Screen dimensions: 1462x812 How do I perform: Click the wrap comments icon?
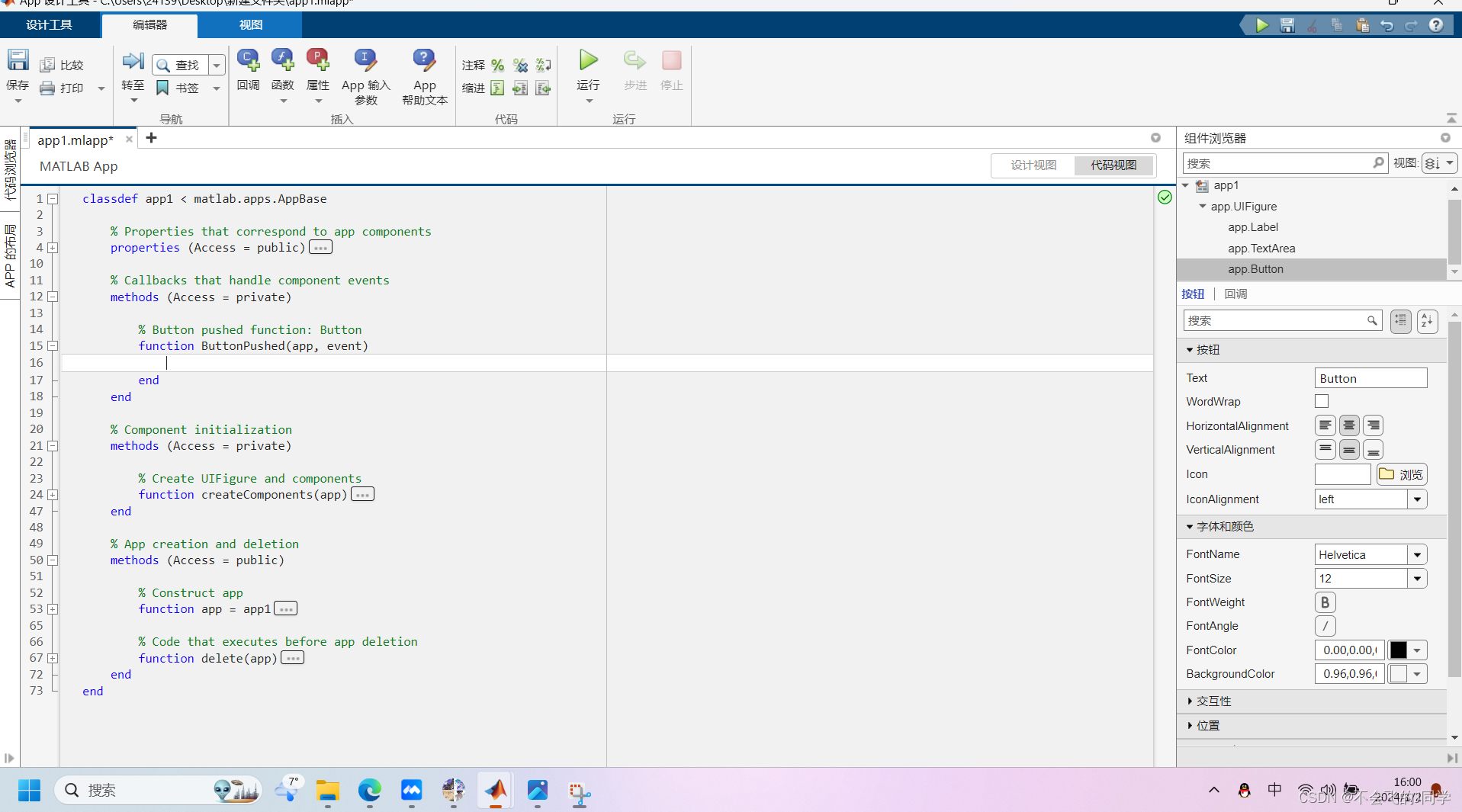tap(543, 66)
